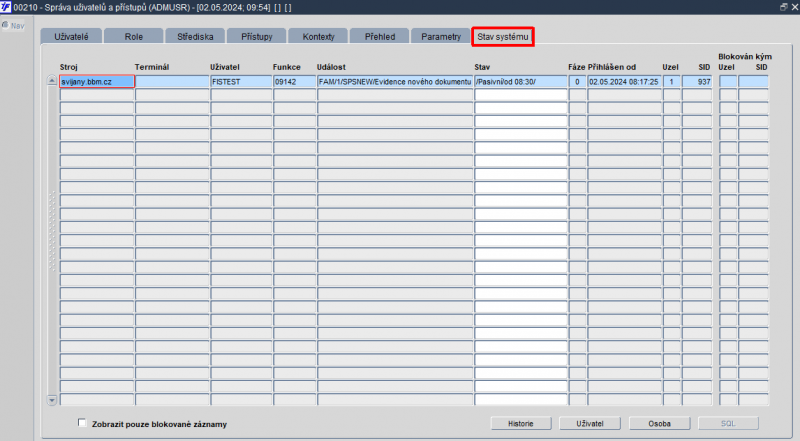The width and height of the screenshot is (800, 441).
Task: Click the scroll up arrow beside table
Action: 52,81
